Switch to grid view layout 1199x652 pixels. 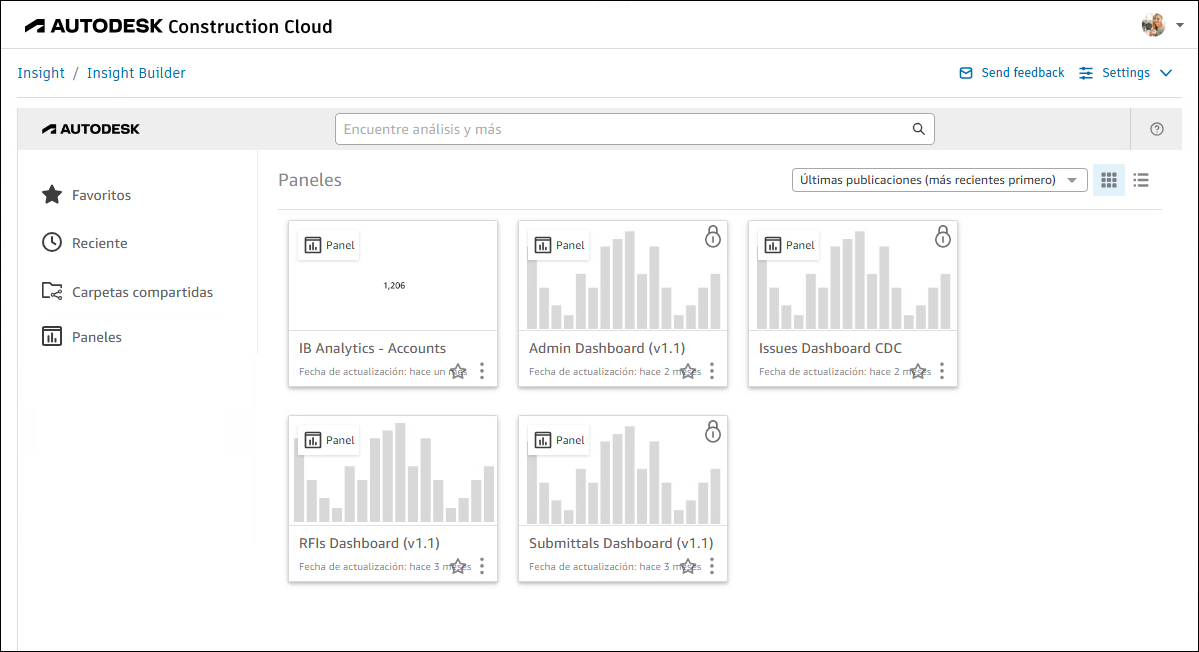pos(1108,180)
